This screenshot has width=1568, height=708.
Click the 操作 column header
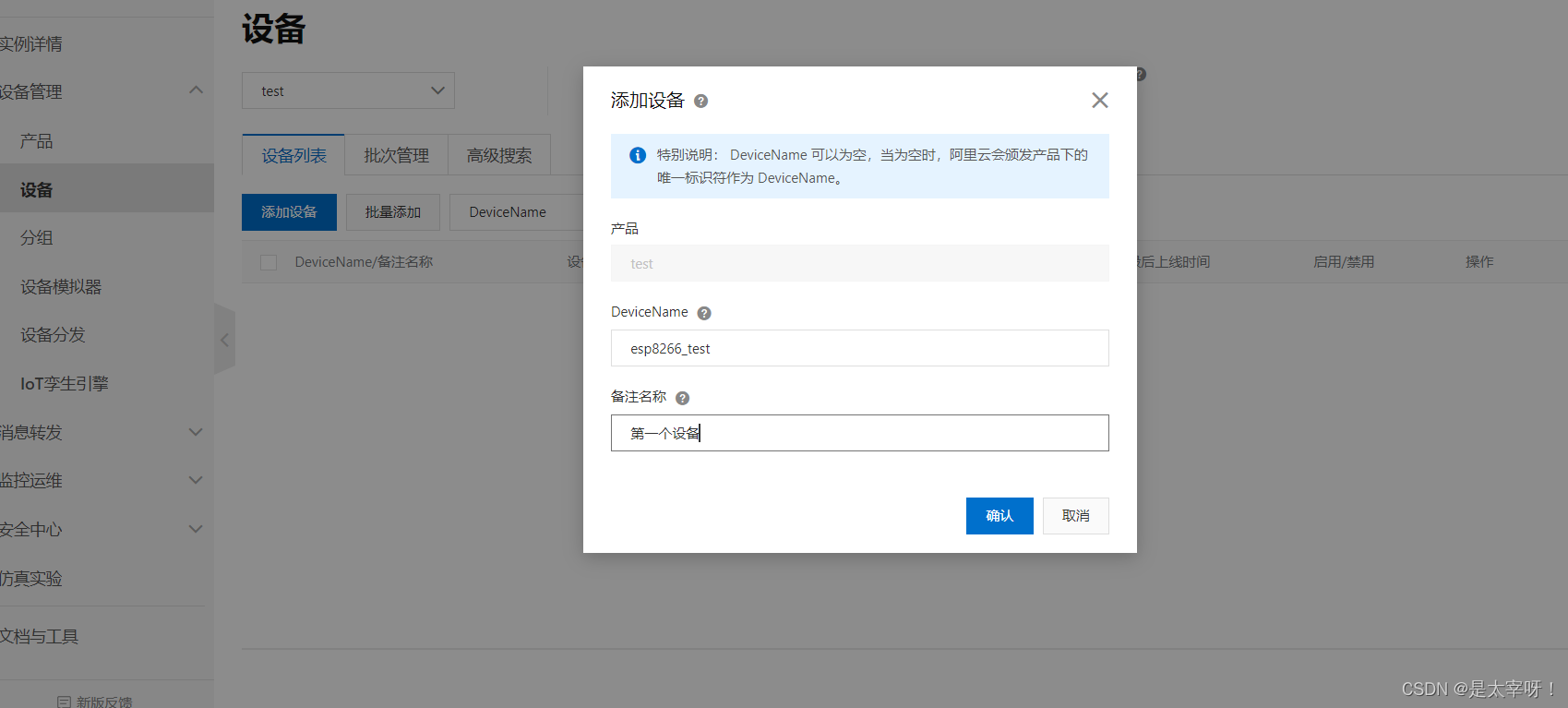pos(1479,262)
